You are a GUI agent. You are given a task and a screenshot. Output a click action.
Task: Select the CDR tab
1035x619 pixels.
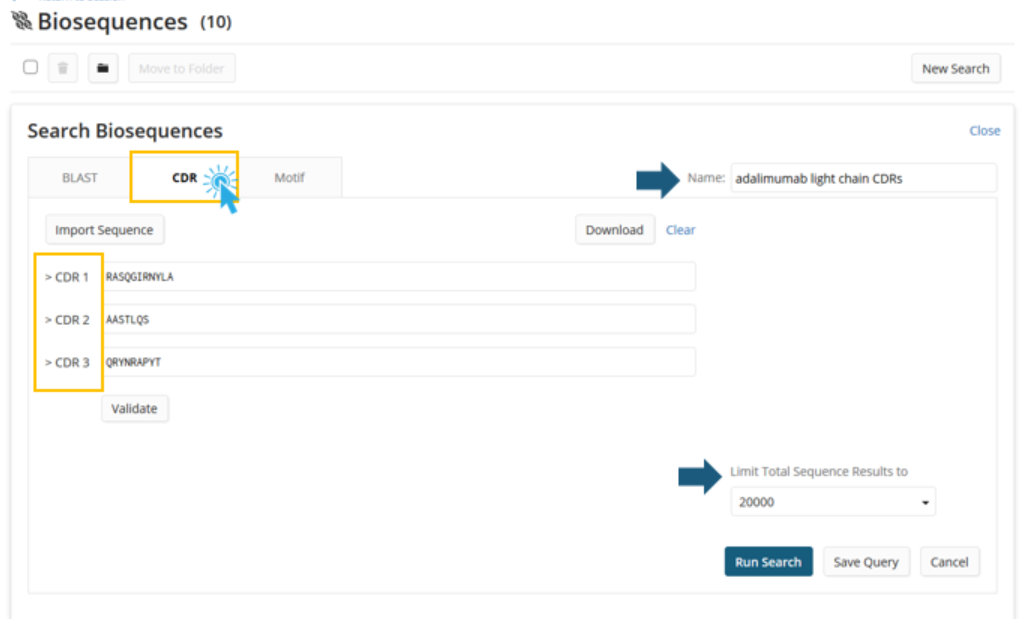coord(184,177)
